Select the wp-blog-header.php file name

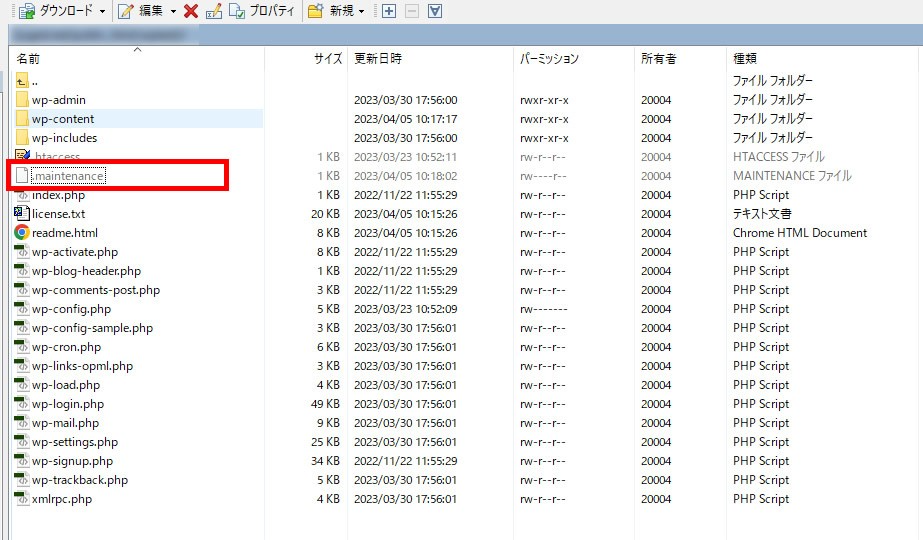[x=87, y=271]
